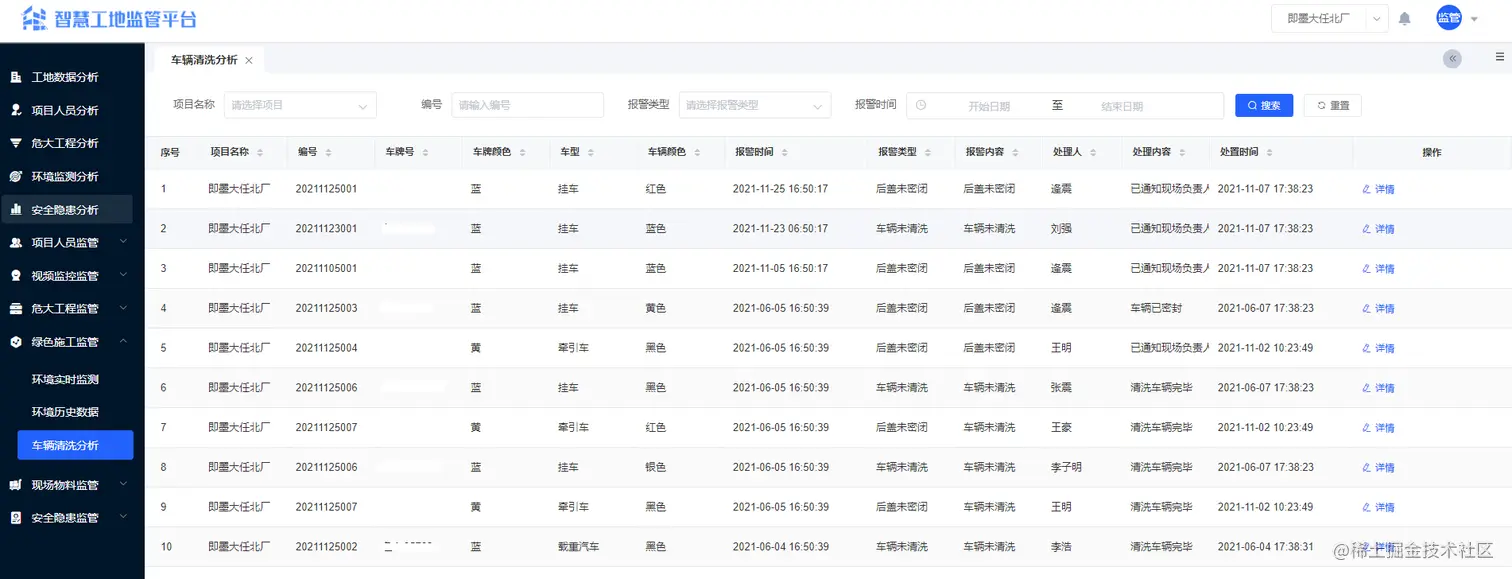Click the 搜索 search button

pyautogui.click(x=1263, y=104)
